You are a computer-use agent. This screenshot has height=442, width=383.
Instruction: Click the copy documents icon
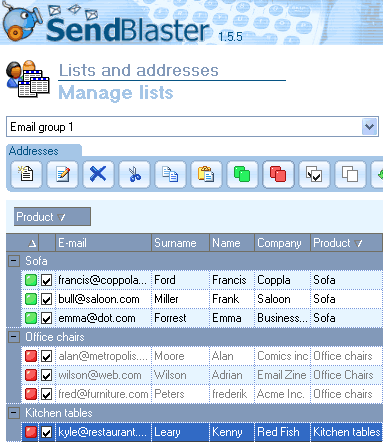coord(170,174)
